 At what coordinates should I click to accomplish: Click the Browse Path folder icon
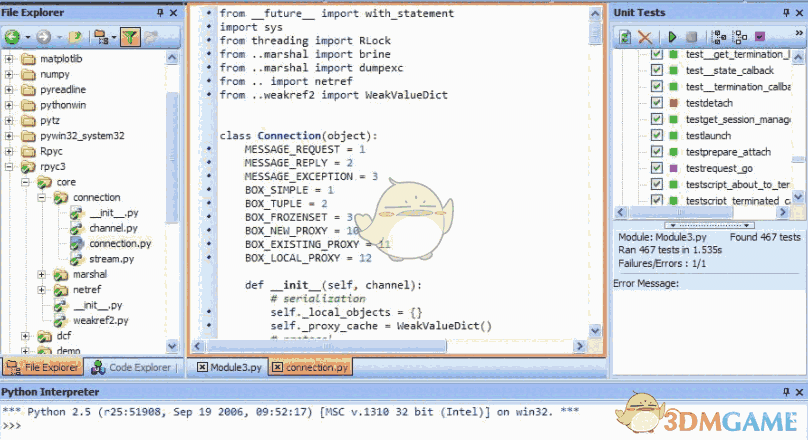[x=100, y=37]
